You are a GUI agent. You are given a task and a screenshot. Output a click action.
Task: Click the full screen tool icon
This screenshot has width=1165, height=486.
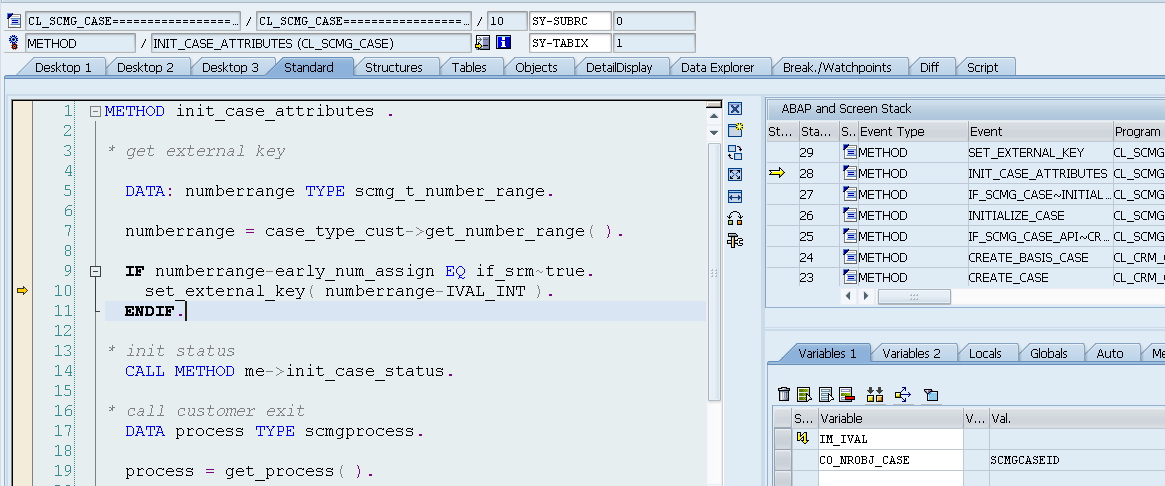[735, 174]
